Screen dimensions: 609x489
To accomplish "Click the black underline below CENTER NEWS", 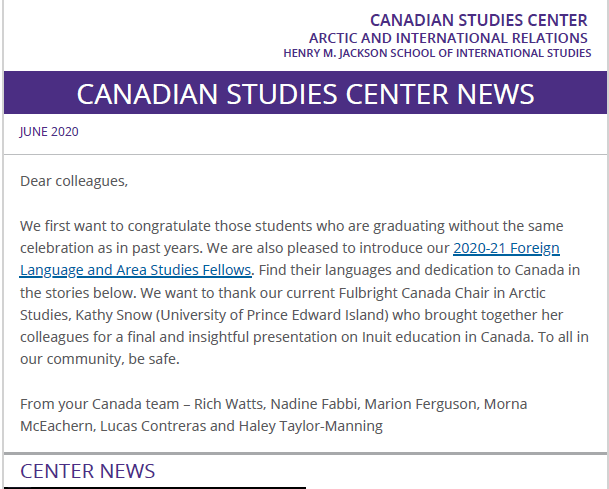I will [155, 487].
